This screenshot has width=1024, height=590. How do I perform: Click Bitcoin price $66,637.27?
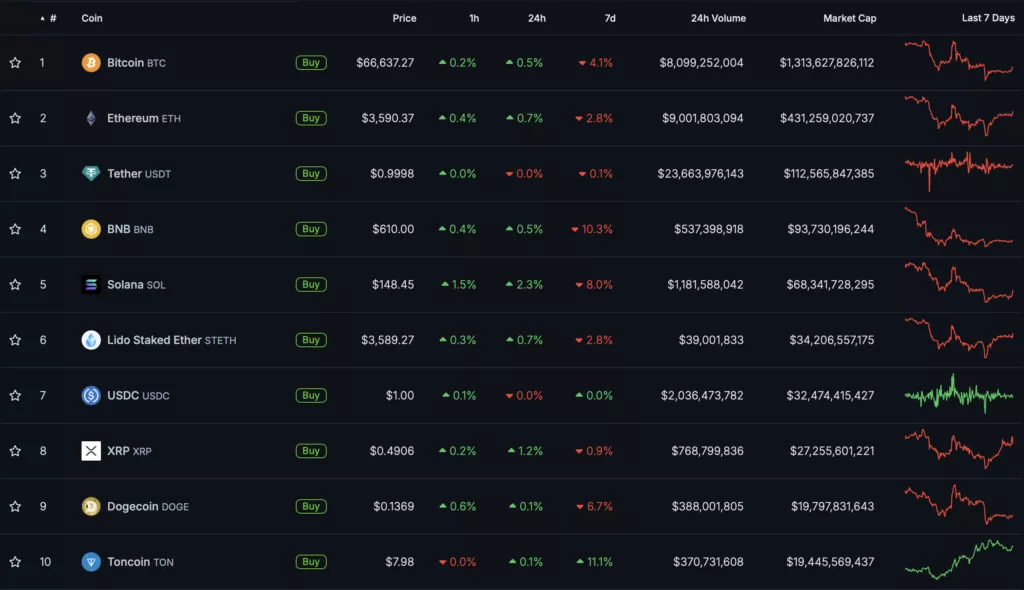pyautogui.click(x=385, y=63)
